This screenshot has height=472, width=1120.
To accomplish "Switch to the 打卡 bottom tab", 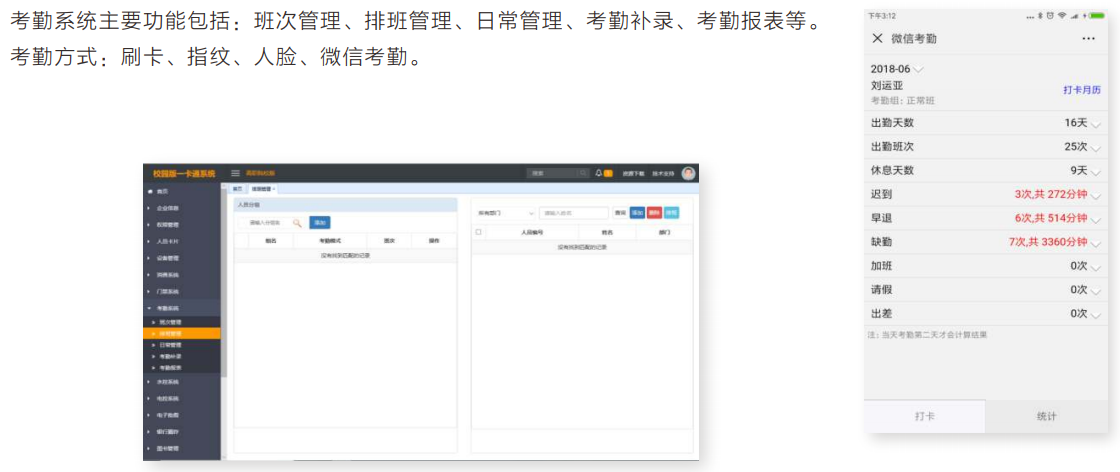I will pos(925,416).
